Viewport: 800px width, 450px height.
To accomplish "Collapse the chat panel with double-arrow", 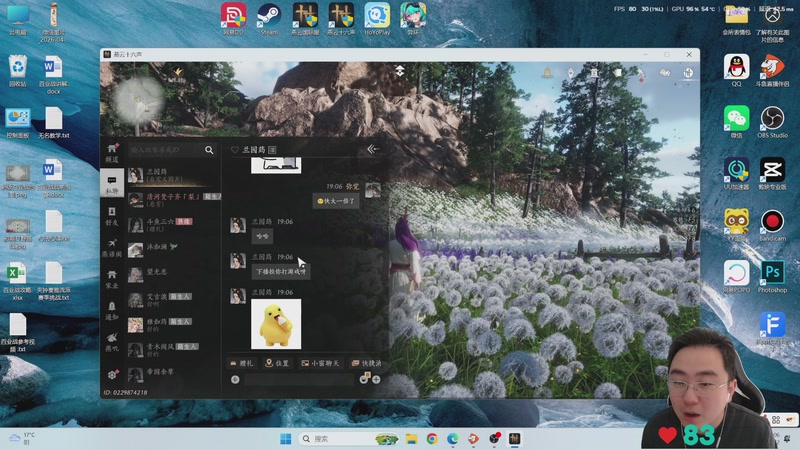I will coord(373,149).
